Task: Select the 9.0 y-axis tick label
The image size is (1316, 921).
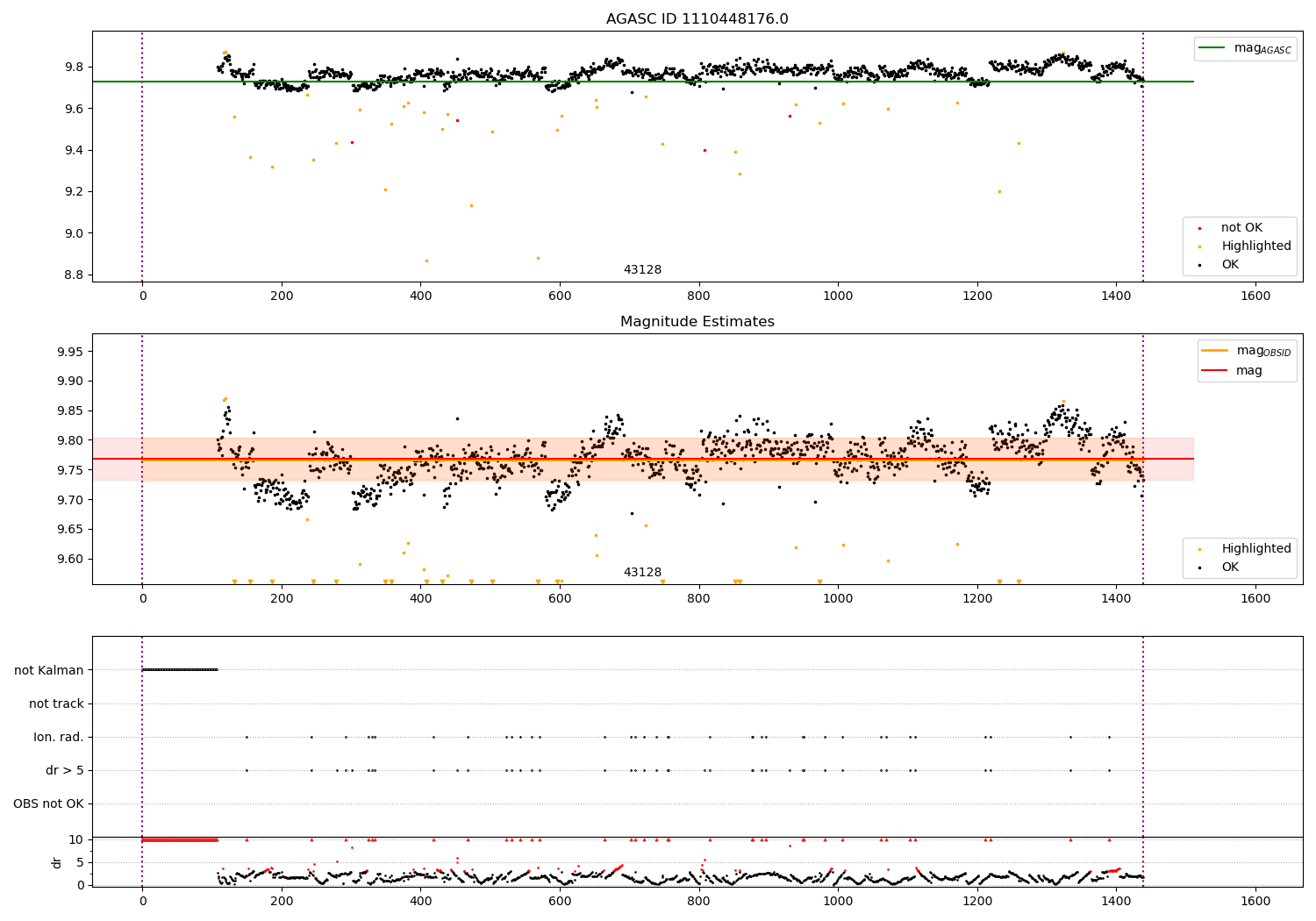Action: (73, 233)
